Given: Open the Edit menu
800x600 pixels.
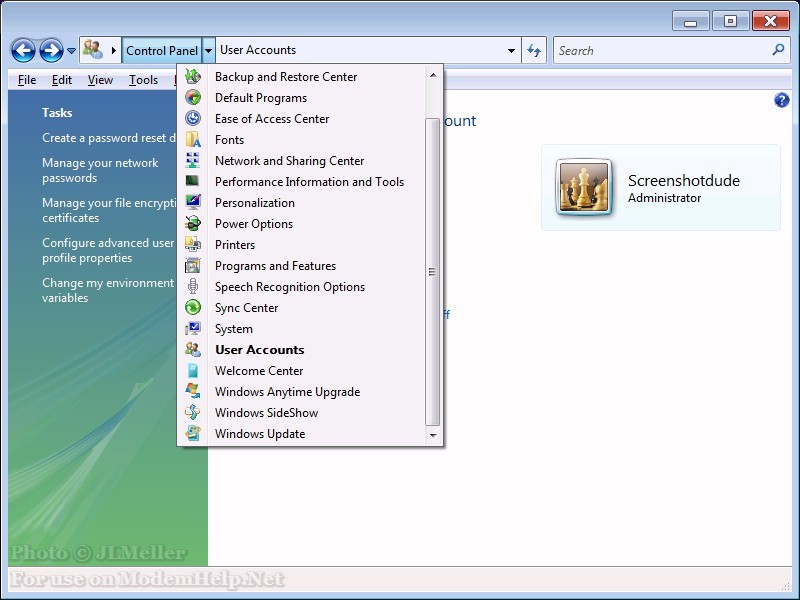Looking at the screenshot, I should click(x=62, y=80).
